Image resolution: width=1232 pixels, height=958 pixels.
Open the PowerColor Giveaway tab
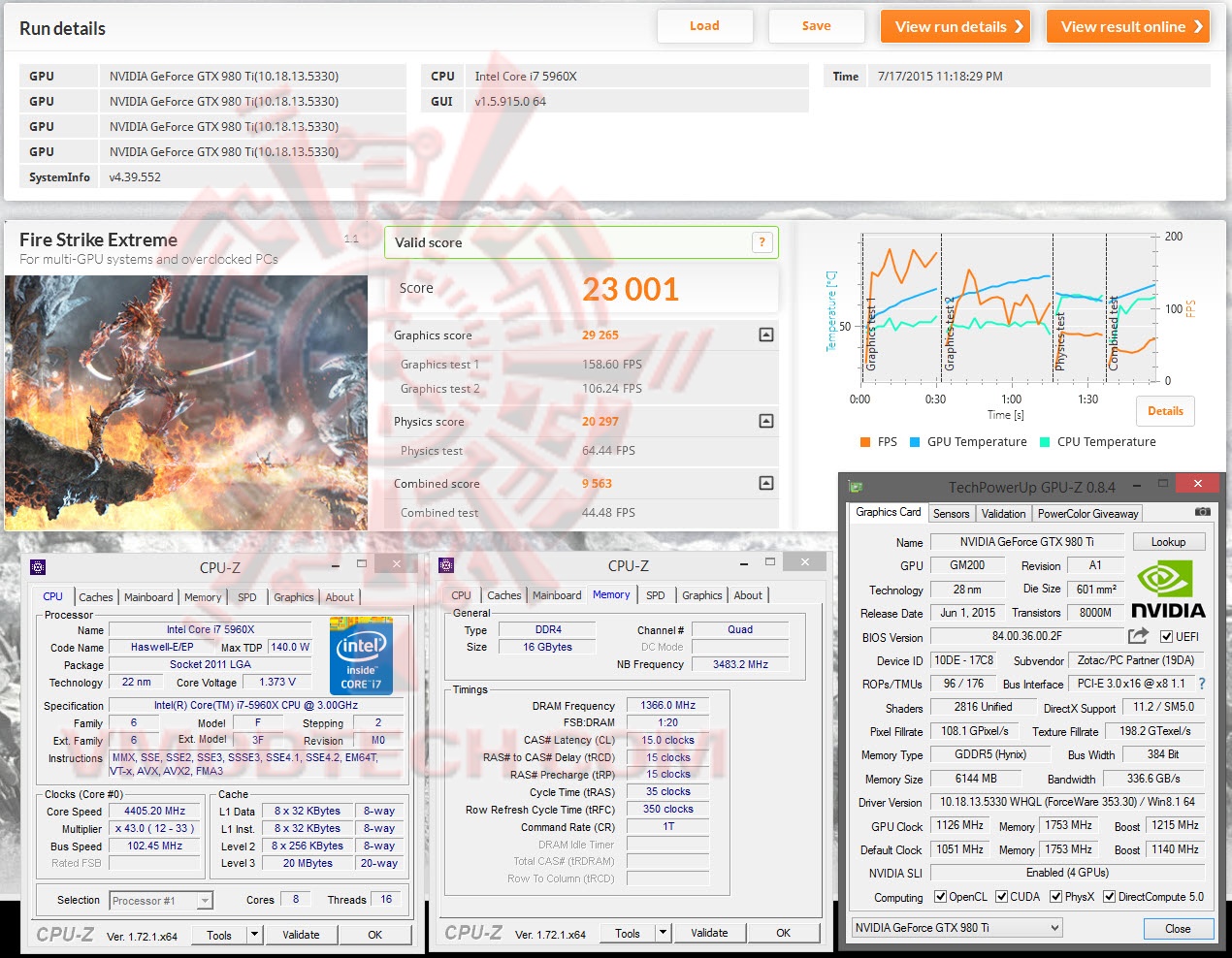[1087, 514]
